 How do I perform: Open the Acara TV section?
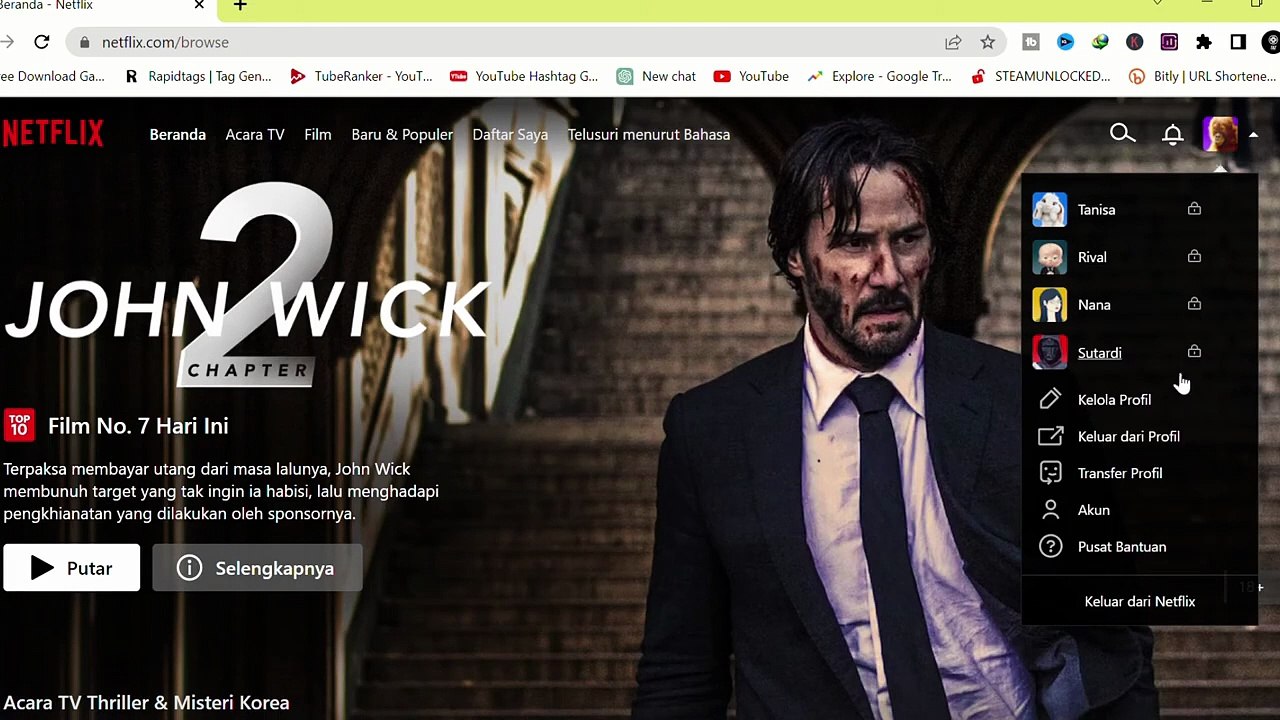coord(255,134)
